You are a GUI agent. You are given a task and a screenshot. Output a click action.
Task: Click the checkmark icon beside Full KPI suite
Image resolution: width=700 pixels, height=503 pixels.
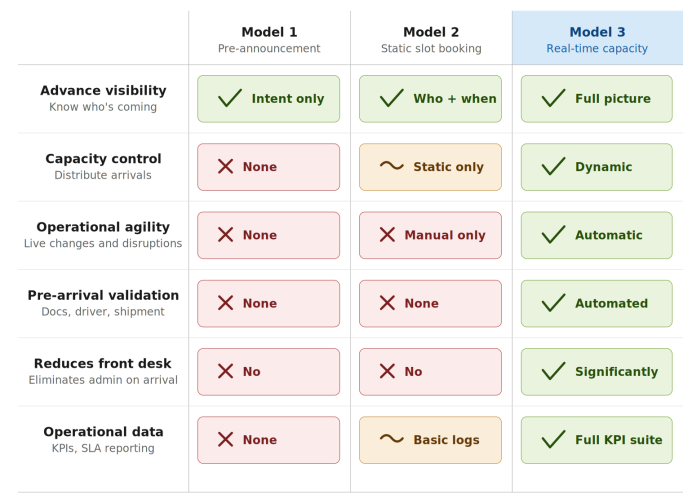(x=553, y=440)
